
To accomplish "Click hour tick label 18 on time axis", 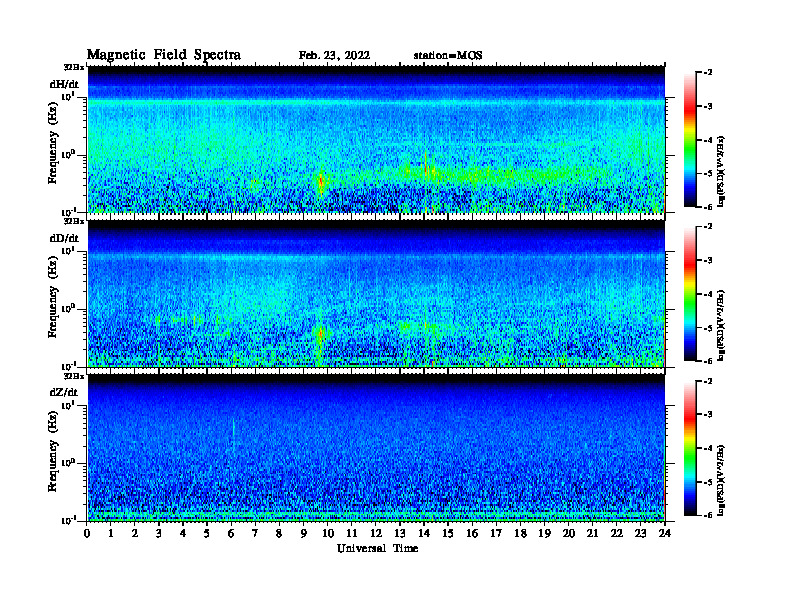I will click(x=520, y=534).
